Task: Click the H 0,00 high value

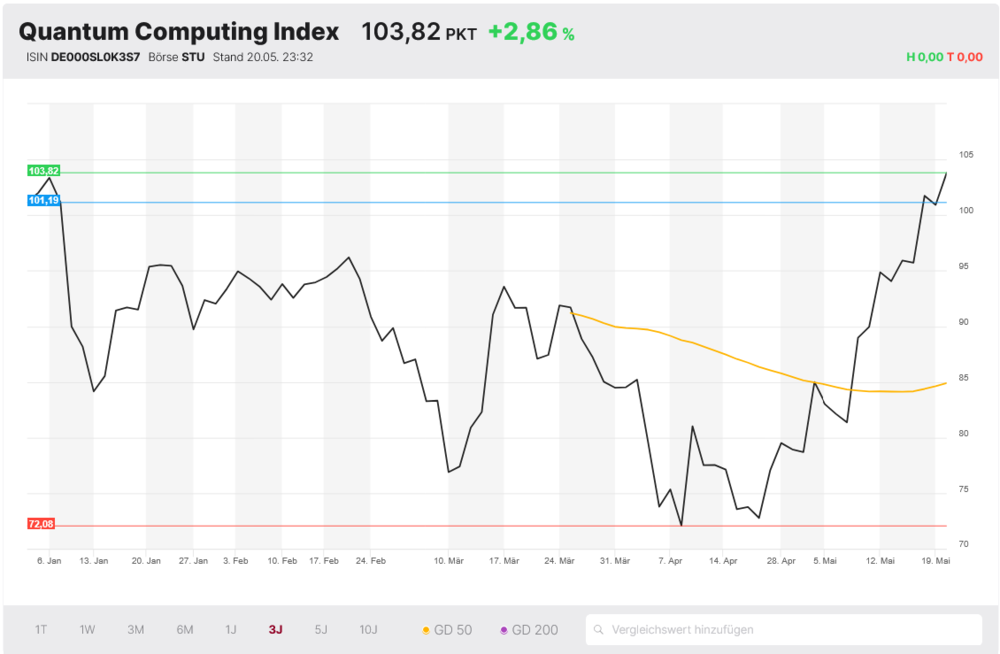Action: [x=925, y=57]
